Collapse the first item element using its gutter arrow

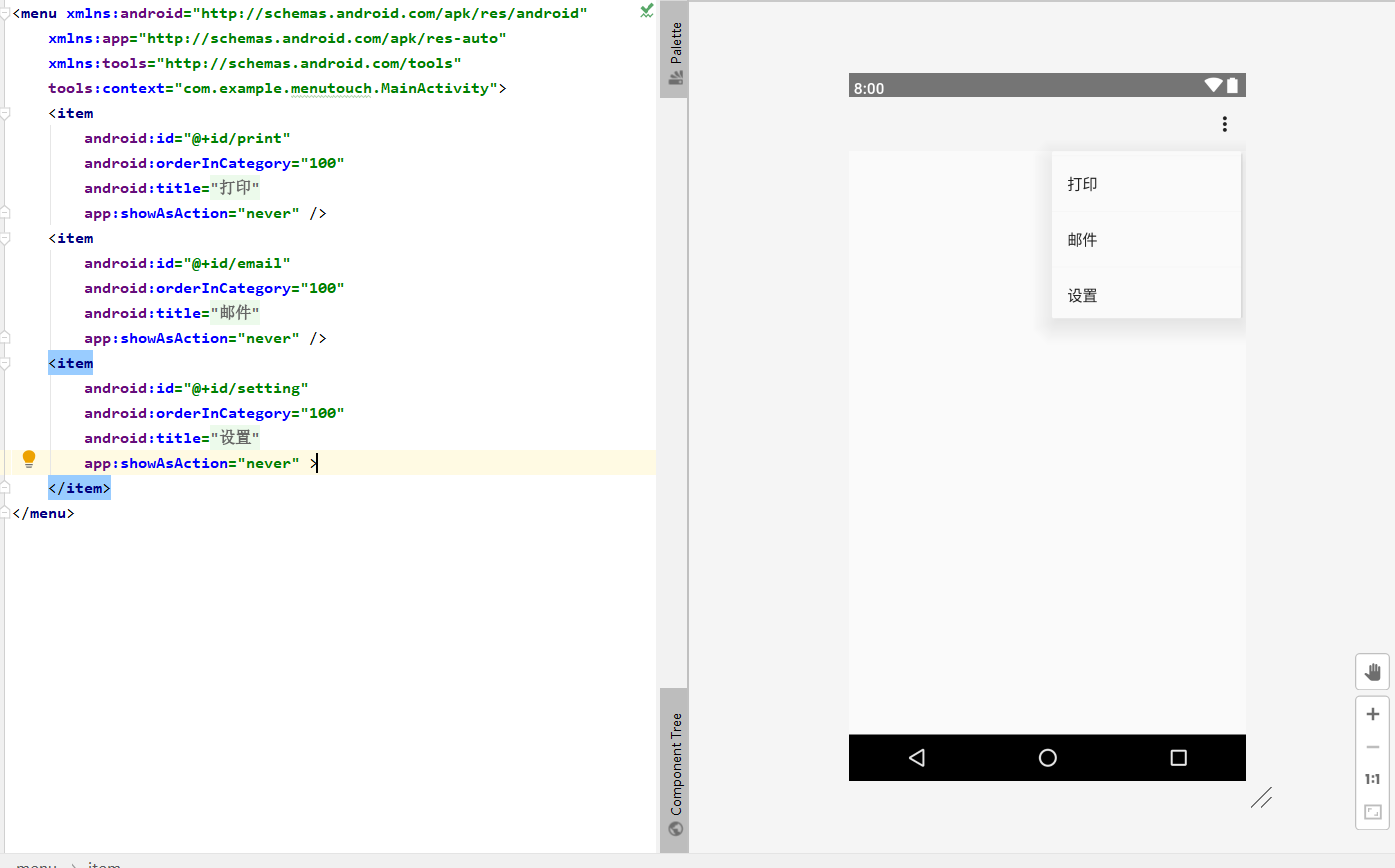pos(7,113)
